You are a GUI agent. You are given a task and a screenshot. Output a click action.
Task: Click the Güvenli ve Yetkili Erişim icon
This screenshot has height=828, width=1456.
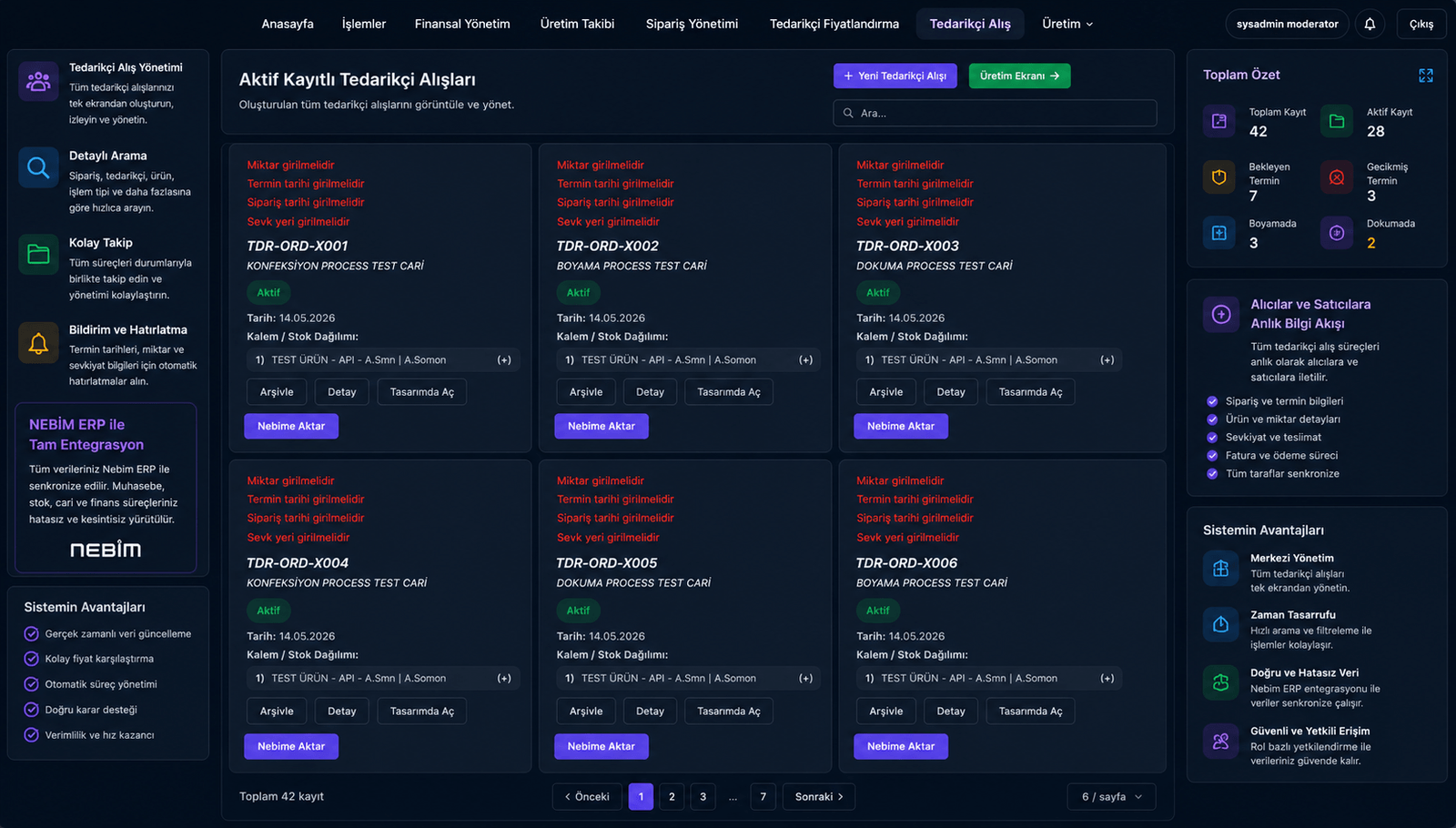1221,742
